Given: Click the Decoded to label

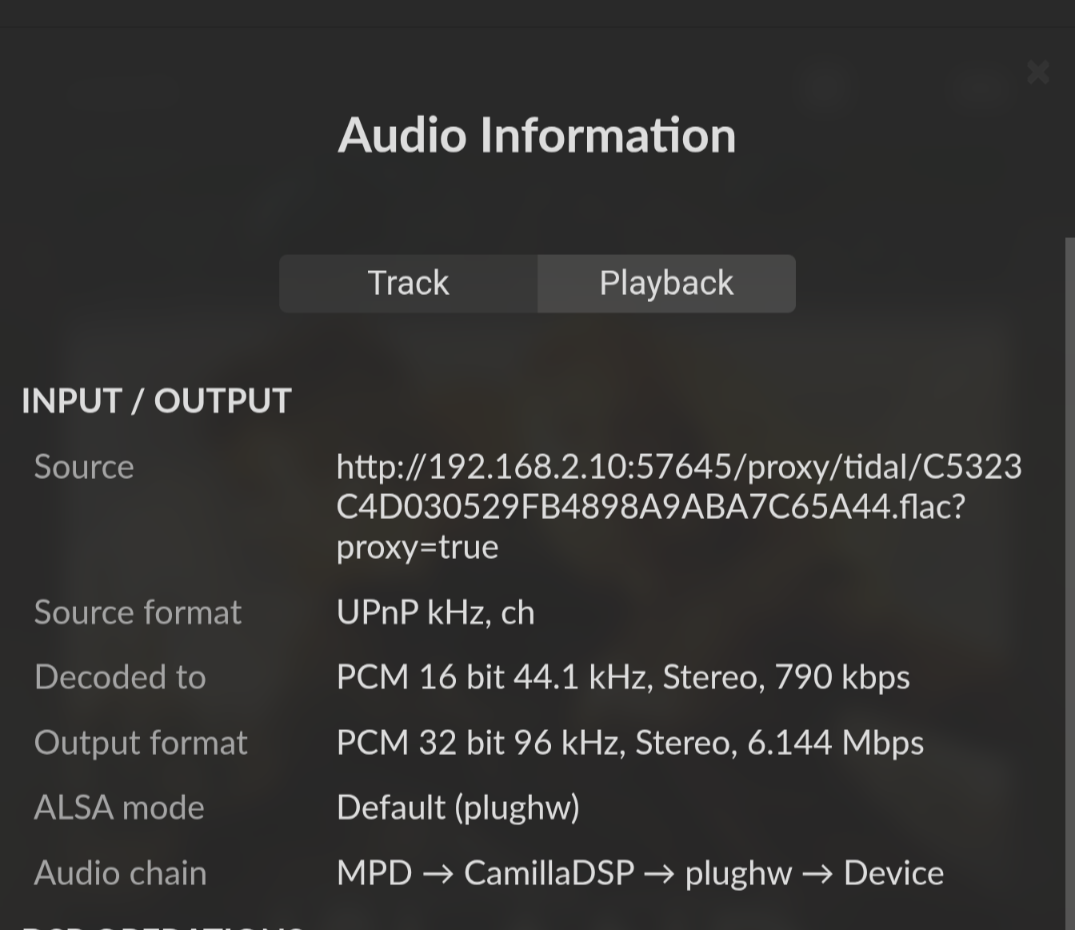Looking at the screenshot, I should 120,677.
